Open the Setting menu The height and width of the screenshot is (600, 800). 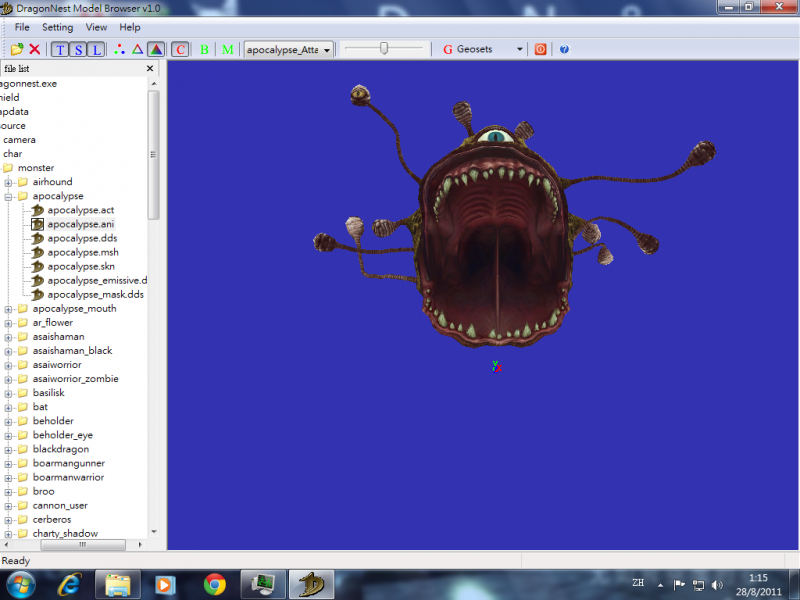(58, 28)
